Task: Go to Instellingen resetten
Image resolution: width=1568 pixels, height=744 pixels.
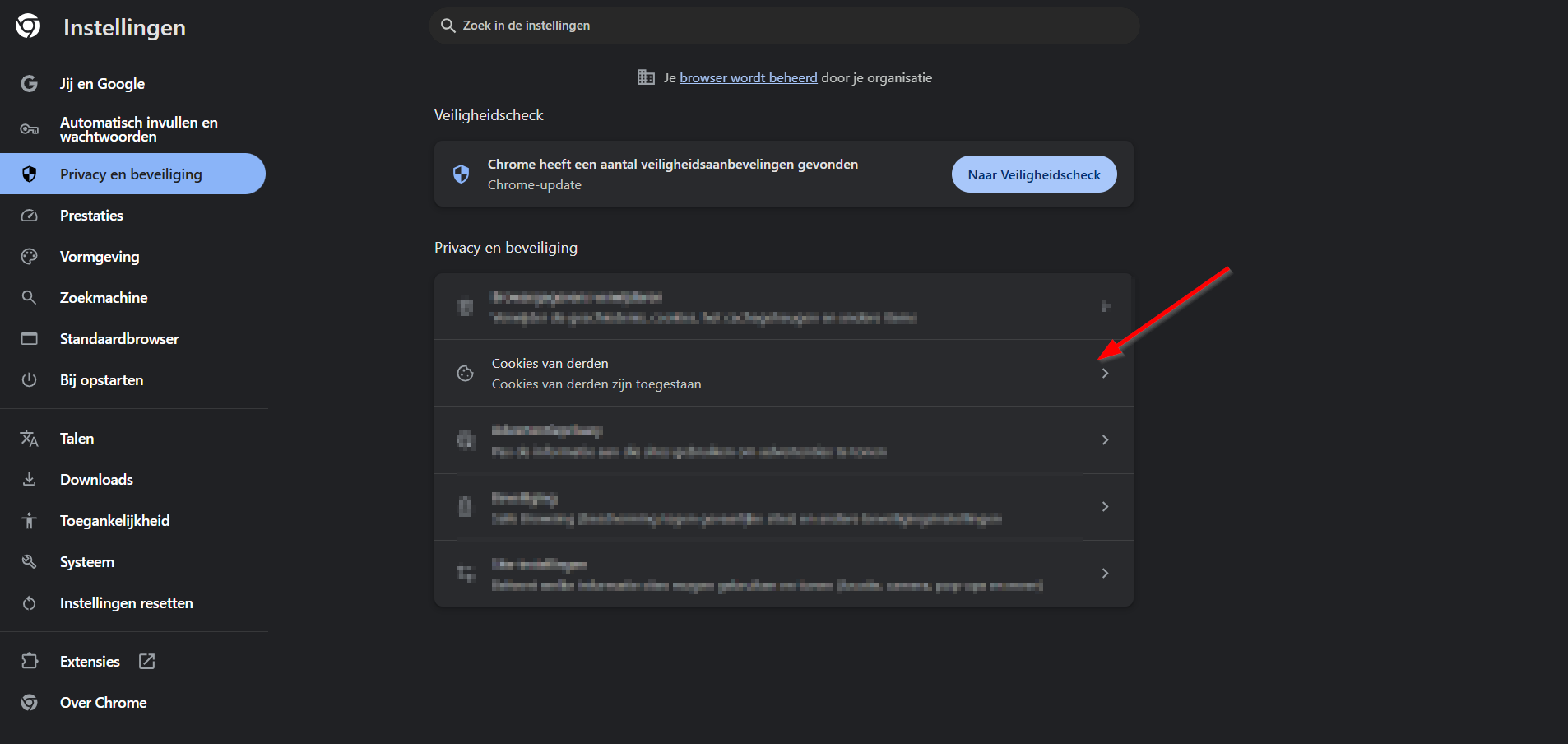Action: pos(126,603)
